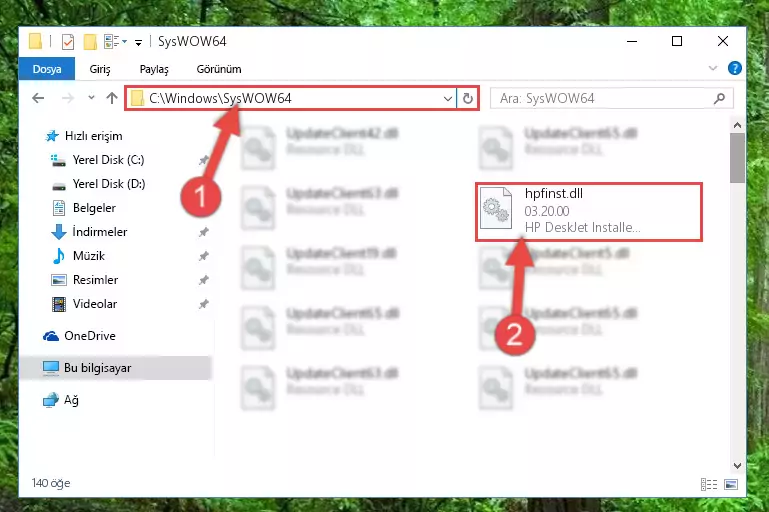Switch to large icons view in status bar
The image size is (769, 512).
tap(731, 485)
